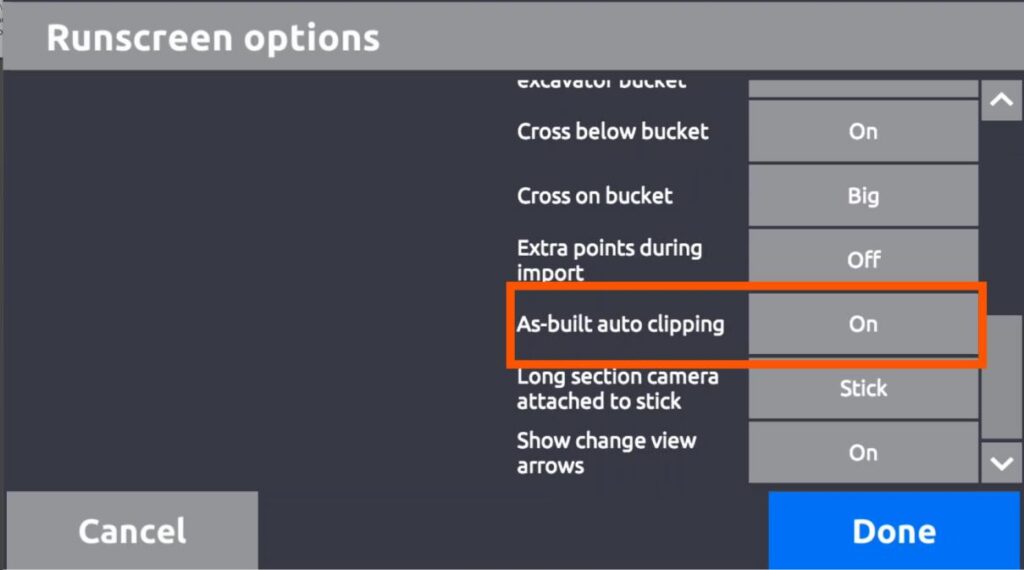The height and width of the screenshot is (570, 1024).
Task: Turn off As-built auto clipping
Action: click(x=863, y=324)
